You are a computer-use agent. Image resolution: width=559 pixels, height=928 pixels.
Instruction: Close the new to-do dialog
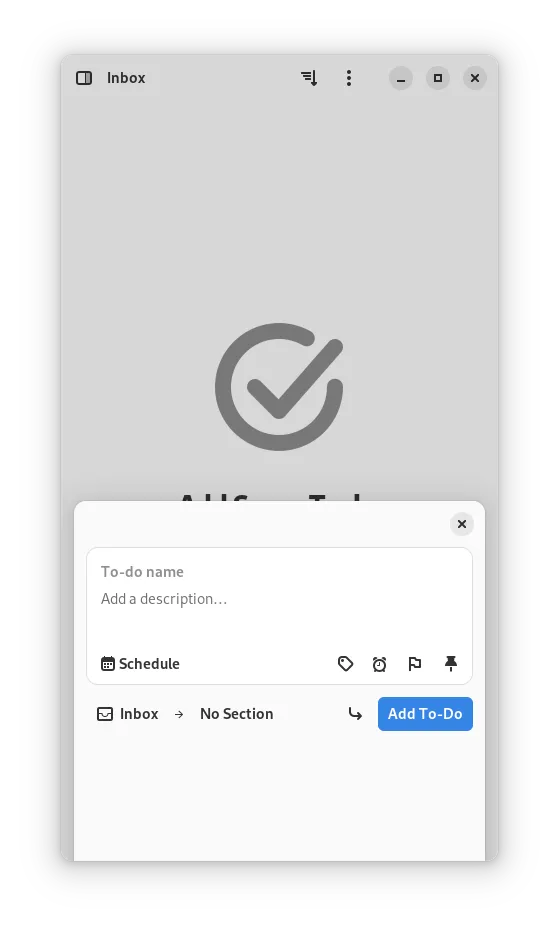click(x=462, y=524)
